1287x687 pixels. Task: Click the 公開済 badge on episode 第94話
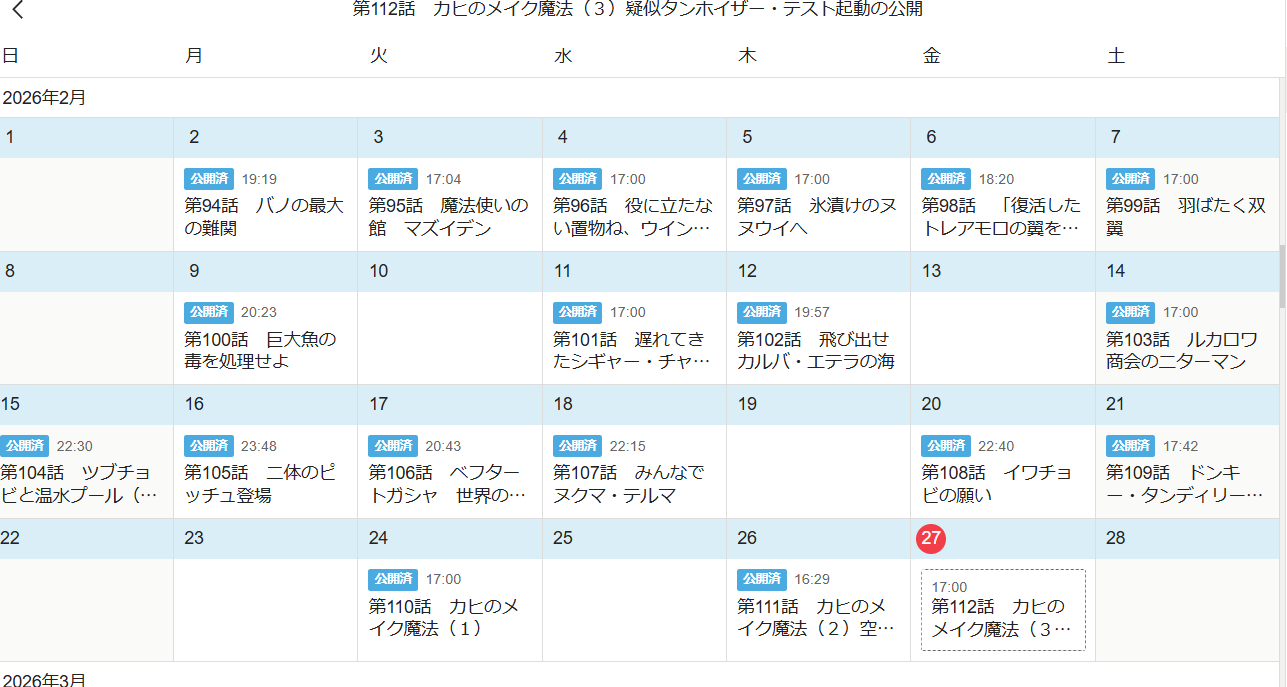tap(208, 179)
